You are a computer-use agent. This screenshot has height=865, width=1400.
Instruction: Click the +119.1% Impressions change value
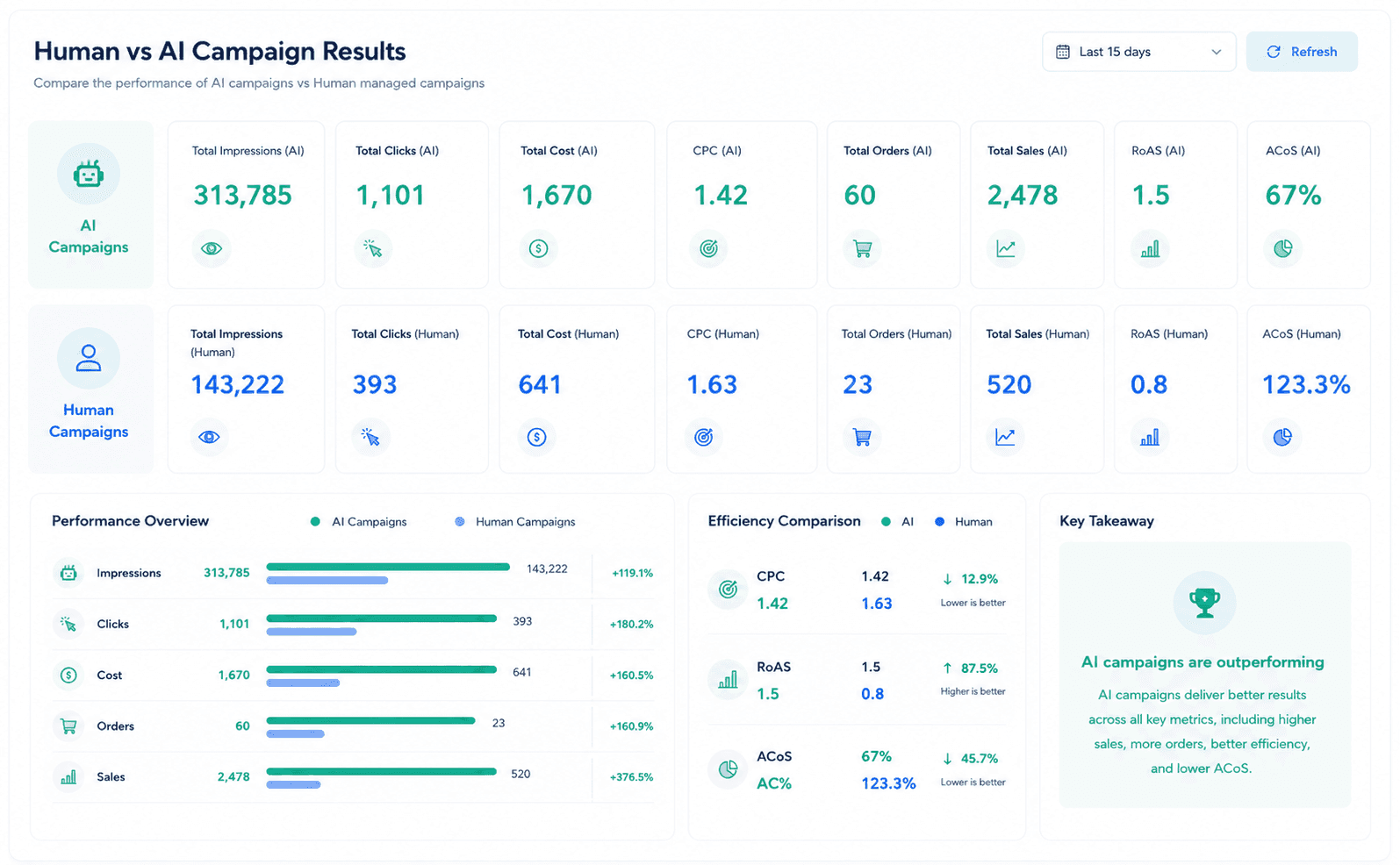pos(633,574)
